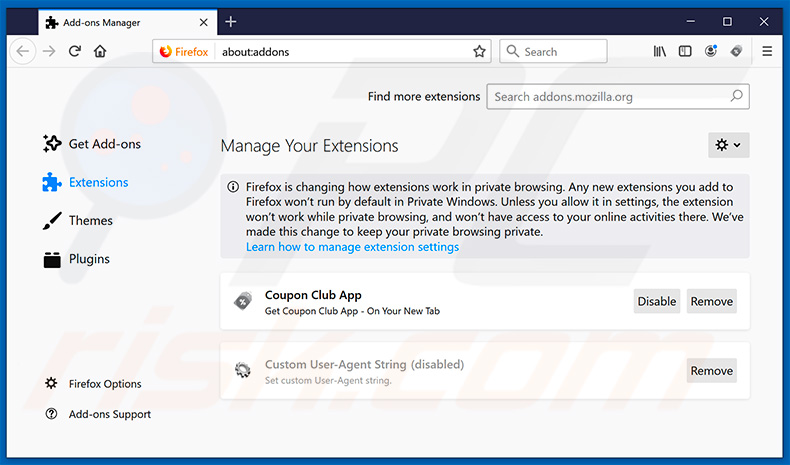Minimize the Firefox window
This screenshot has width=790, height=465.
click(691, 22)
